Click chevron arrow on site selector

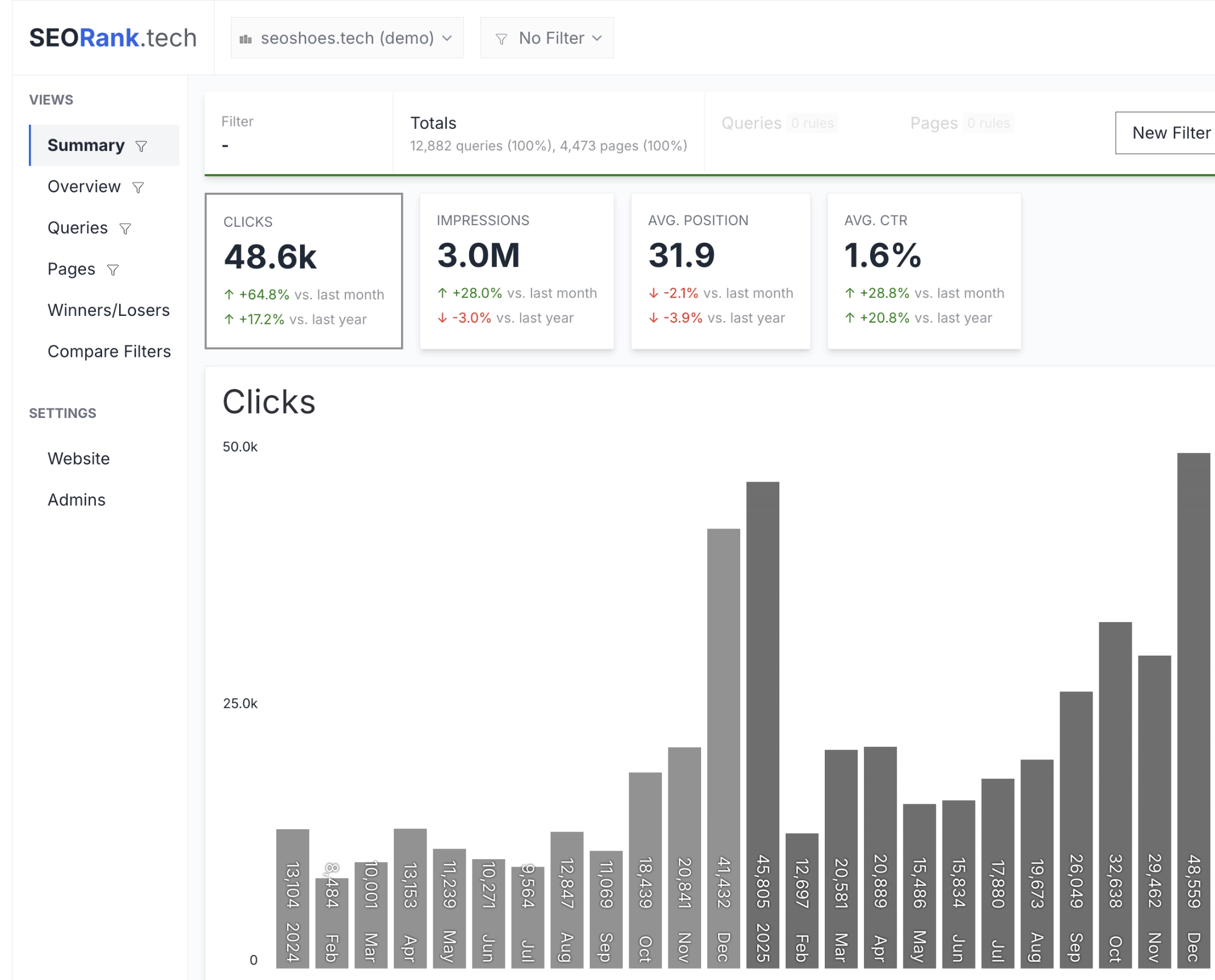(x=448, y=38)
